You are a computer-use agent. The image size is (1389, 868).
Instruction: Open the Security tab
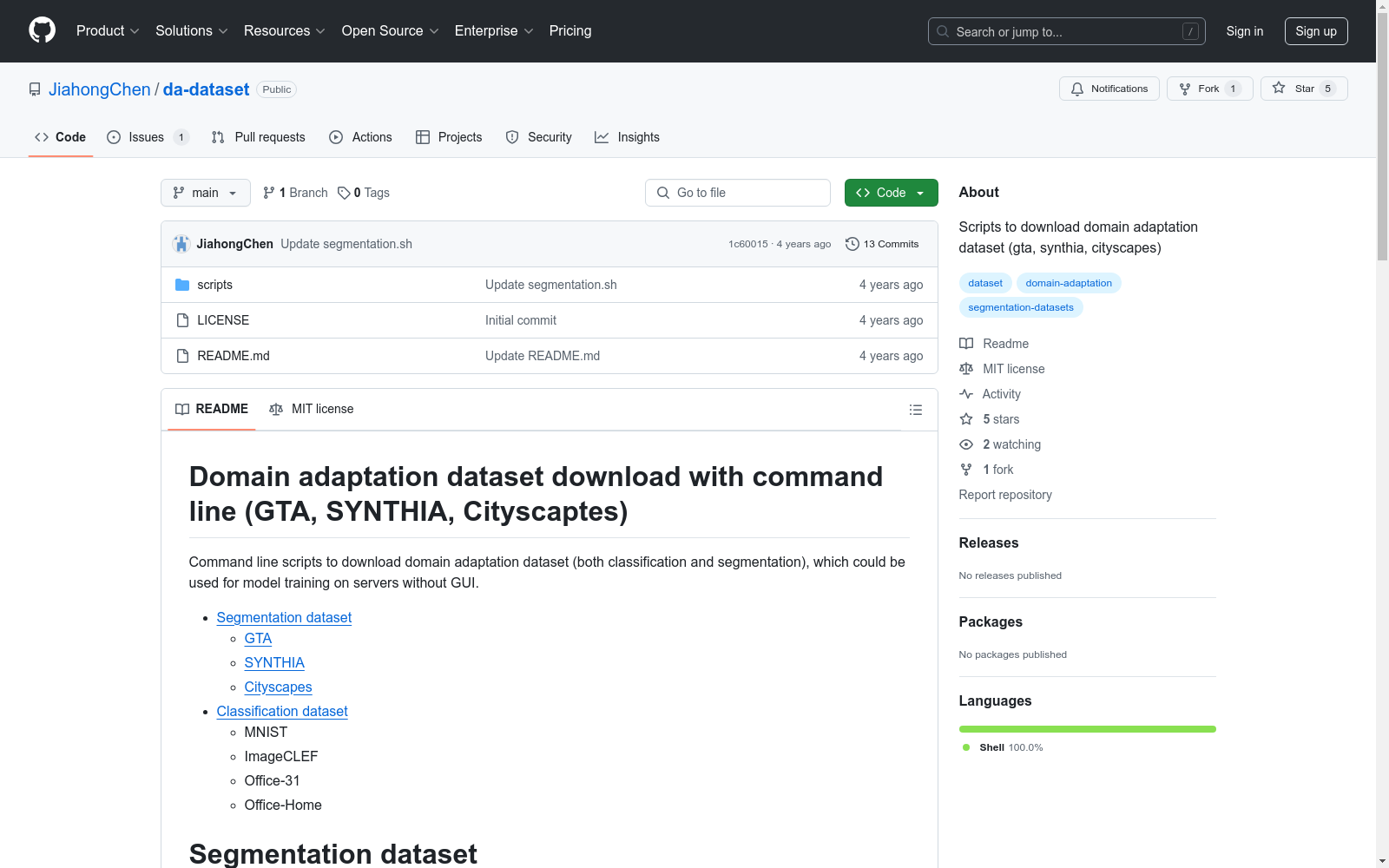click(538, 137)
